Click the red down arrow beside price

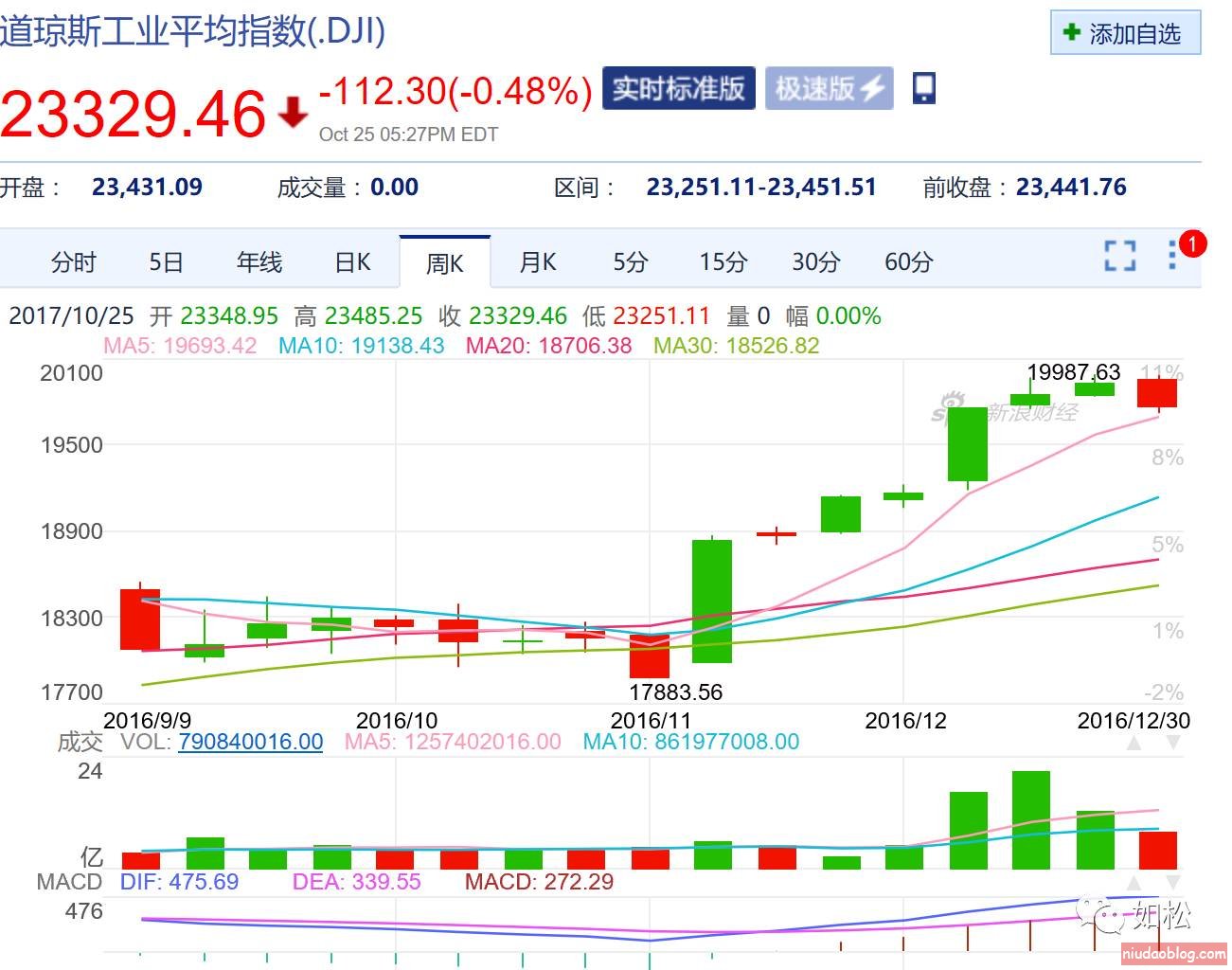pos(293,112)
